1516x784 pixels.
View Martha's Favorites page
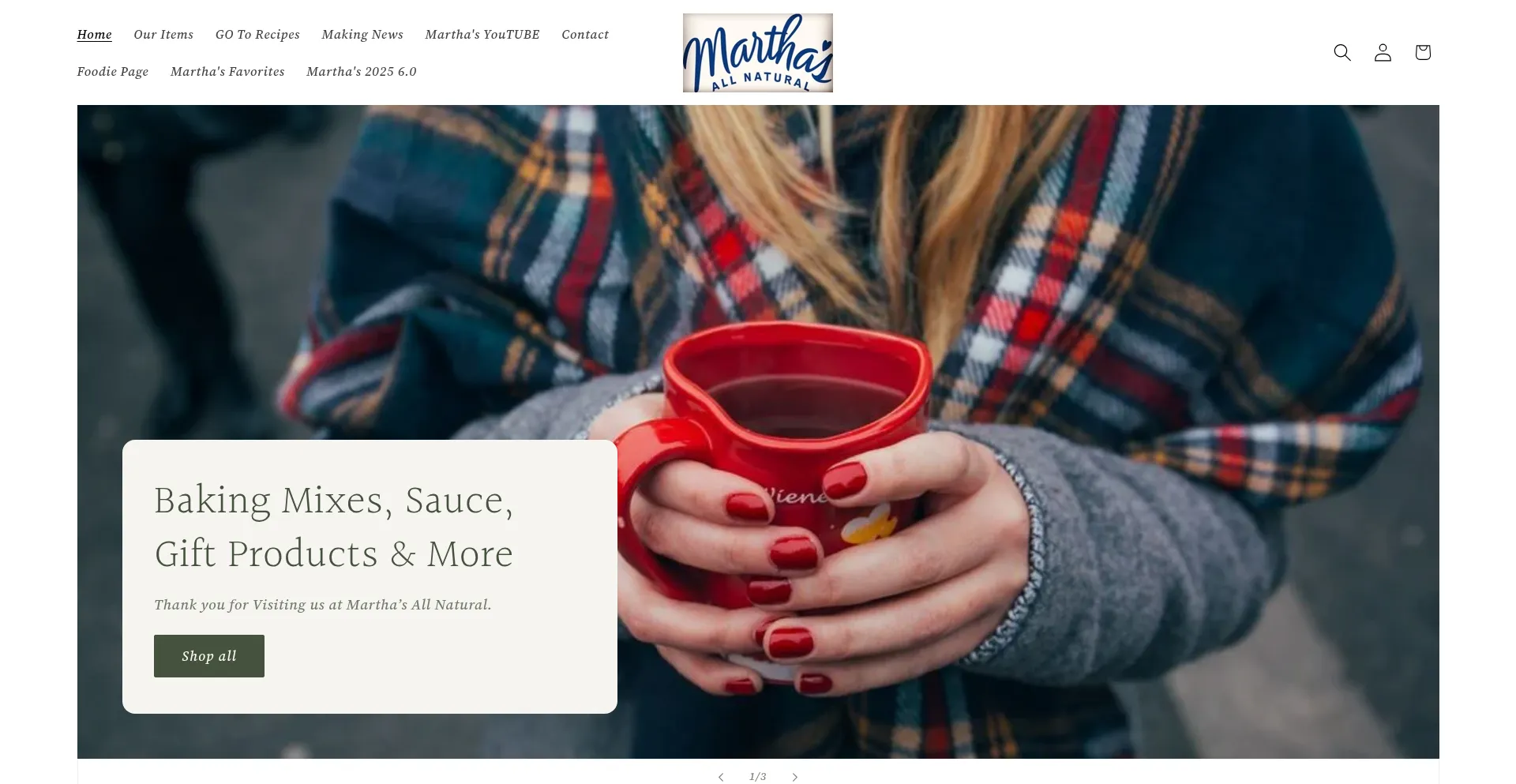[x=227, y=72]
